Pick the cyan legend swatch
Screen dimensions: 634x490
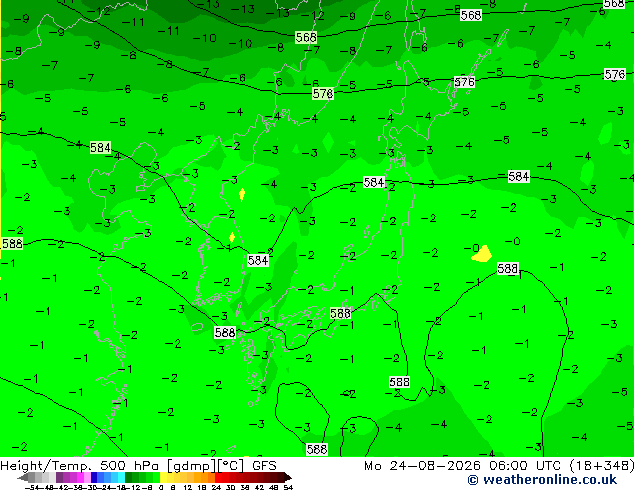(121, 477)
